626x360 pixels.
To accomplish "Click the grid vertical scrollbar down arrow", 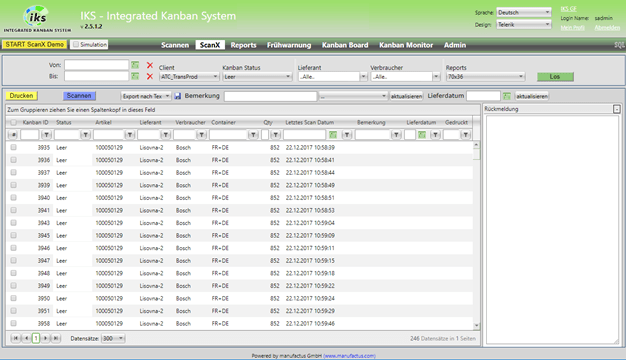I will coord(476,326).
